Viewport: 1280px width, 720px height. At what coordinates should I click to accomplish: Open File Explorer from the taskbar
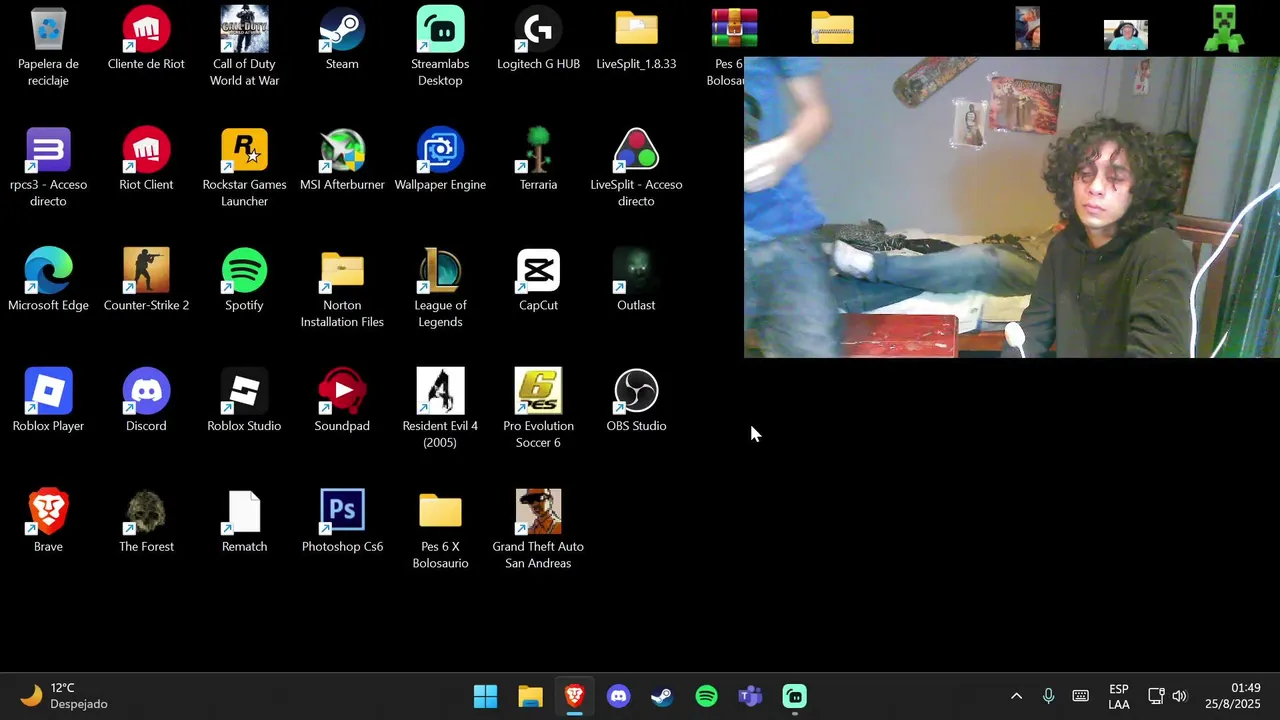coord(530,696)
